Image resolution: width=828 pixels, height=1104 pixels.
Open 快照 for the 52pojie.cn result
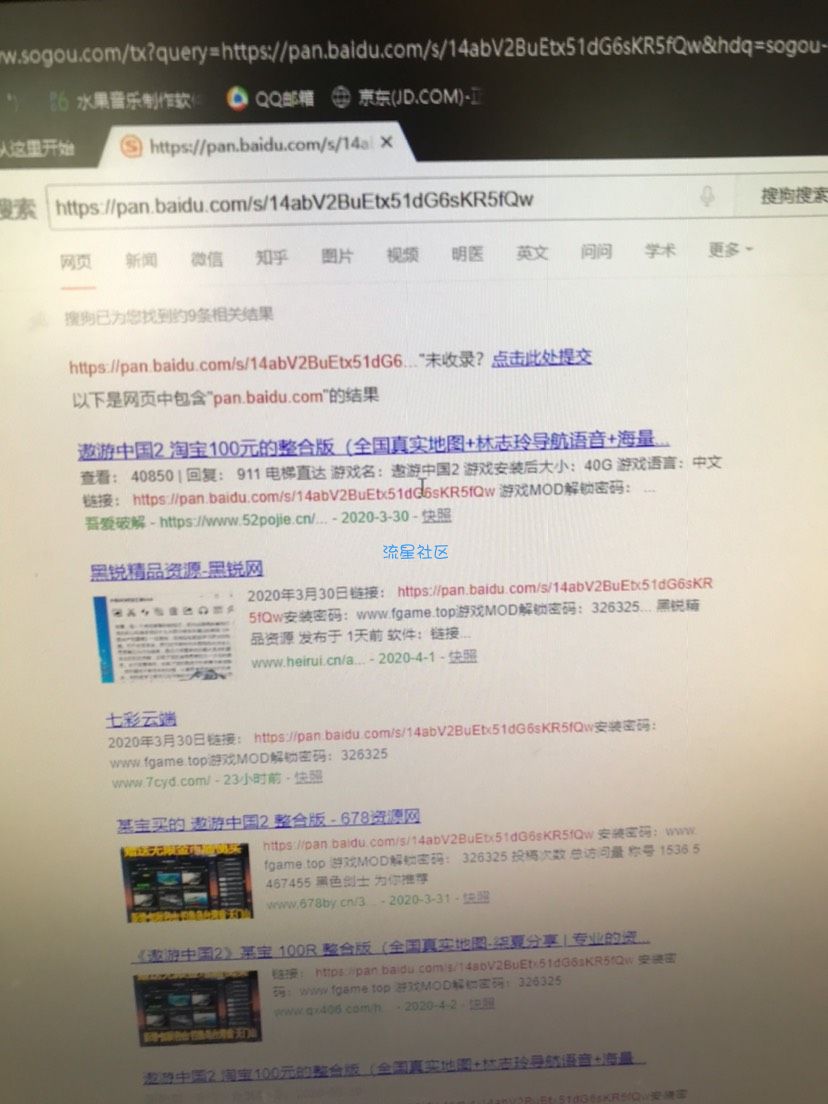(437, 516)
